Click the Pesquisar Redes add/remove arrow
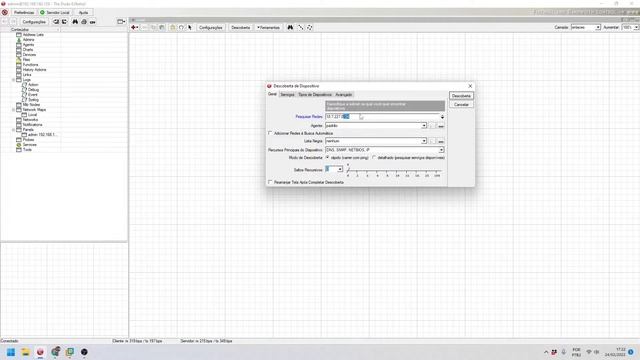The image size is (640, 360). pos(442,117)
